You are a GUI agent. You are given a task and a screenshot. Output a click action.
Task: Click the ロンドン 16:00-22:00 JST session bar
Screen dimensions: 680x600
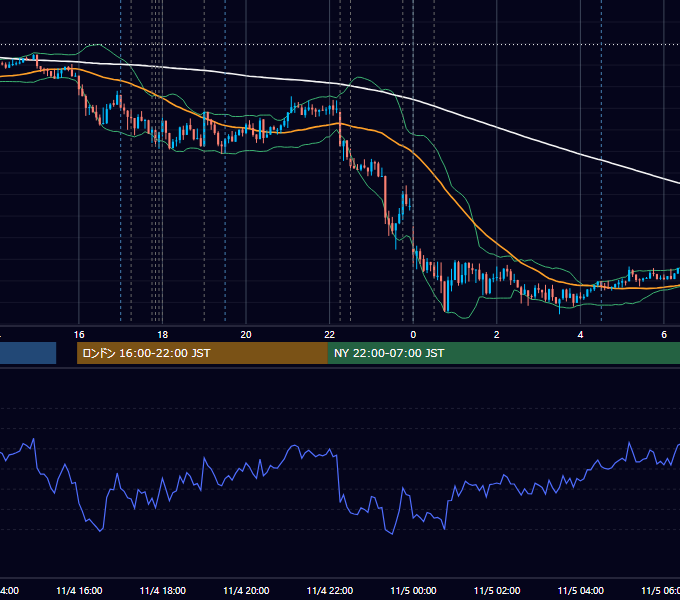[x=202, y=353]
